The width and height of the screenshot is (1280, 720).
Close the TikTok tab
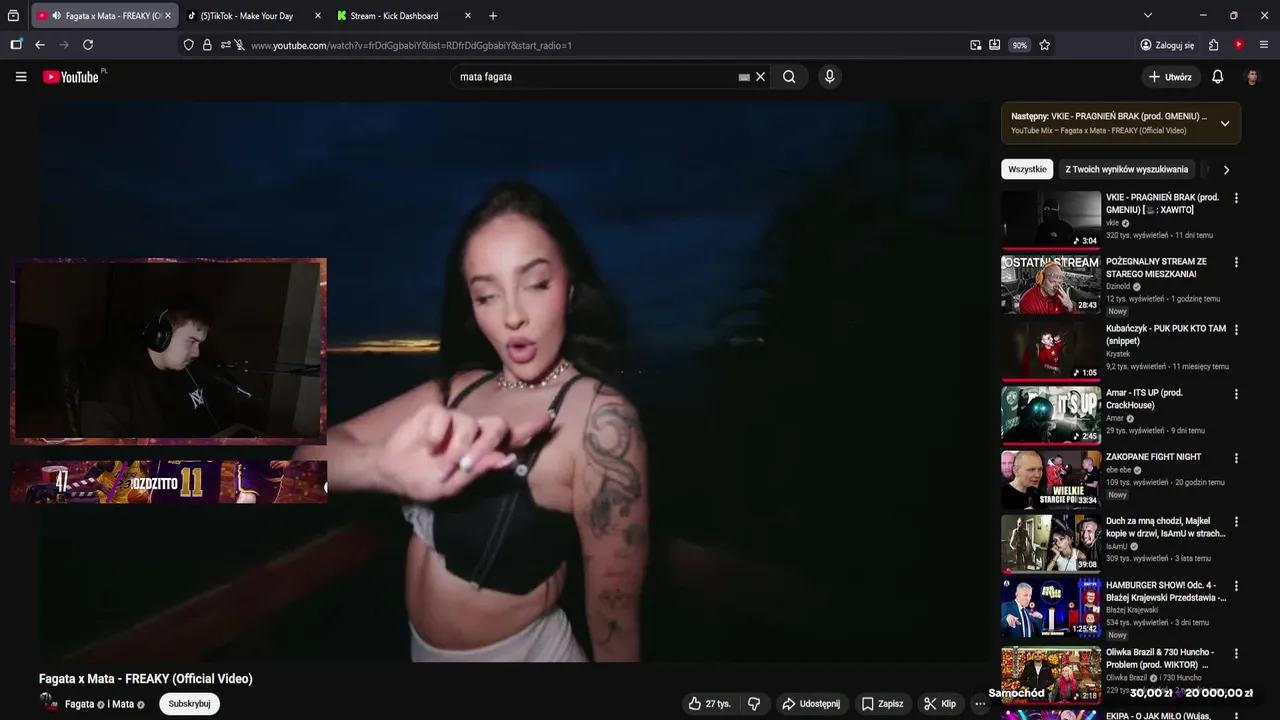pos(318,16)
